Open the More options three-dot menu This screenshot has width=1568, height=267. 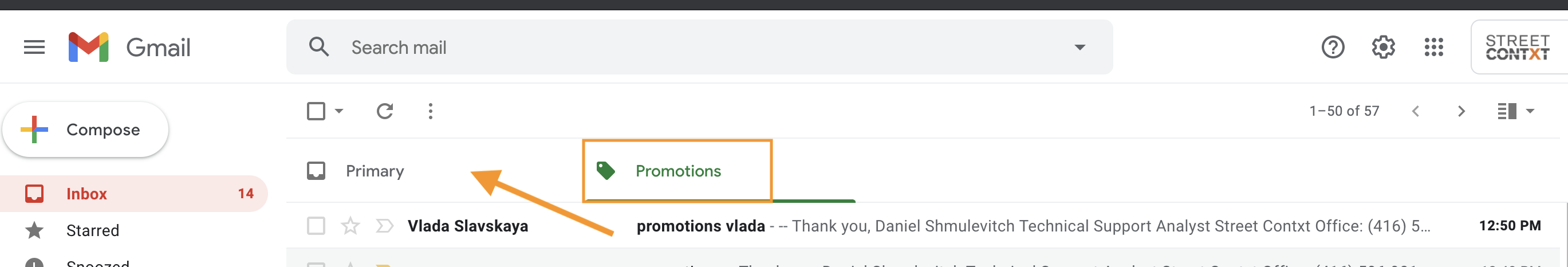430,111
